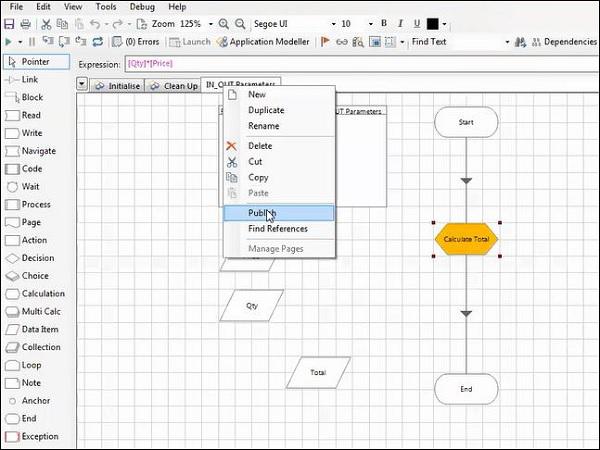The width and height of the screenshot is (600, 450).
Task: Click the Redo arrow icon
Action: point(117,24)
